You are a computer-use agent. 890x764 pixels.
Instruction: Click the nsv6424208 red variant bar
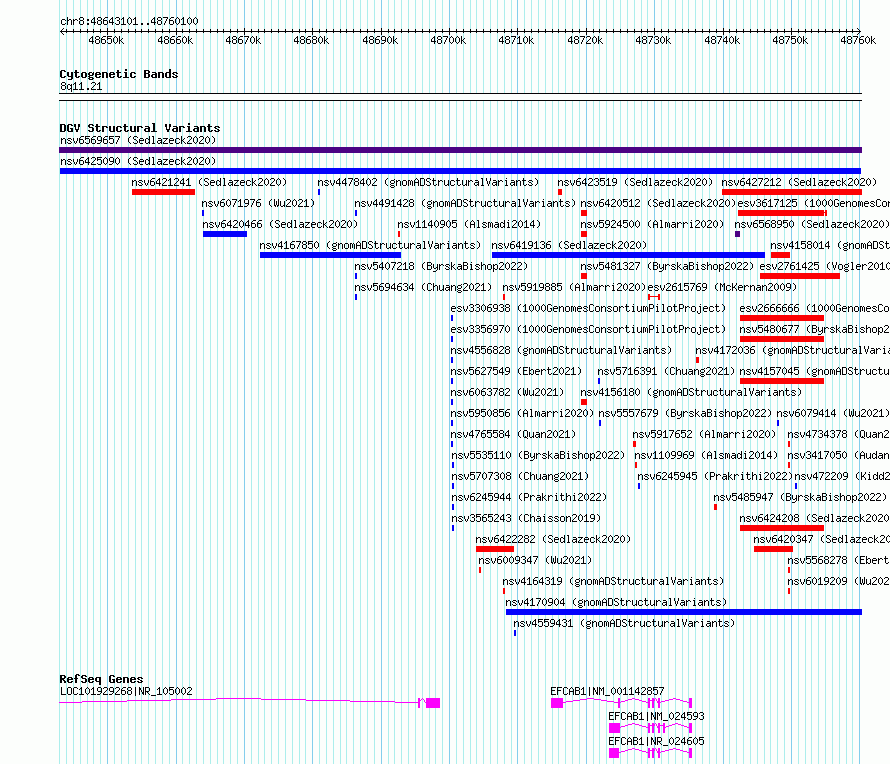pos(782,528)
